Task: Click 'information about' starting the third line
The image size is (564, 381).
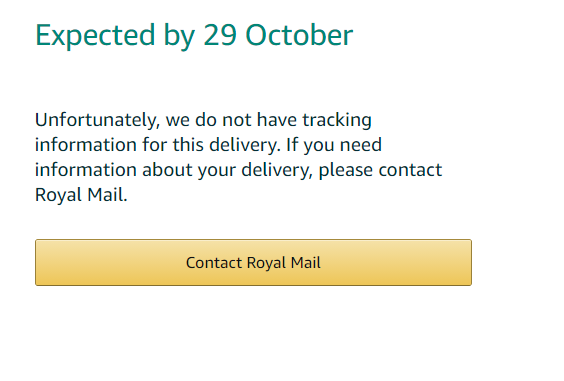Action: pos(113,170)
